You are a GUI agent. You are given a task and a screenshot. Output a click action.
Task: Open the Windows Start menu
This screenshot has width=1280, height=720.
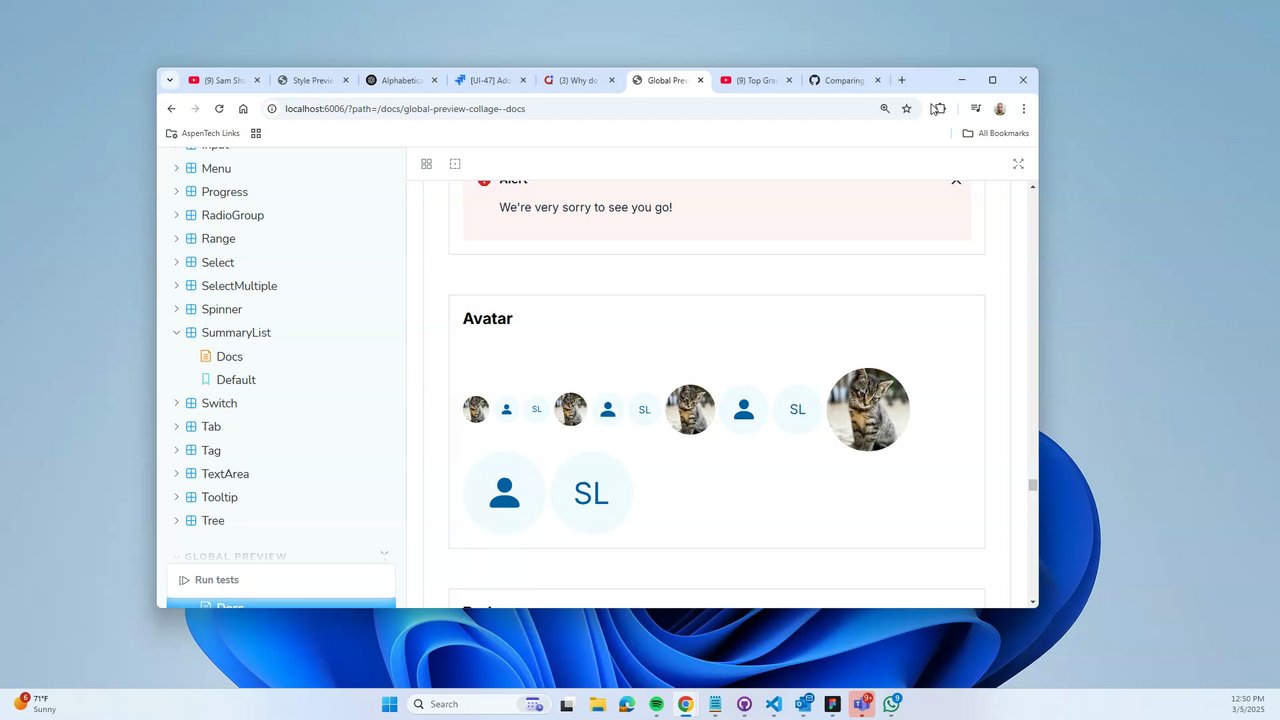click(x=389, y=704)
